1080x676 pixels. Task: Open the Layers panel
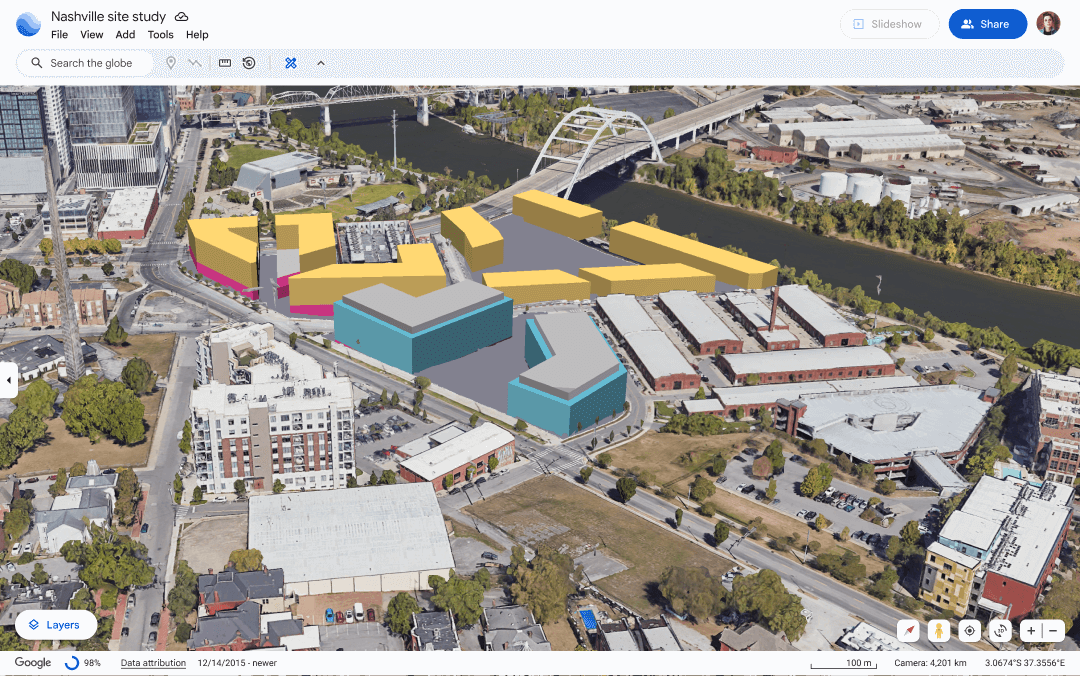click(55, 624)
